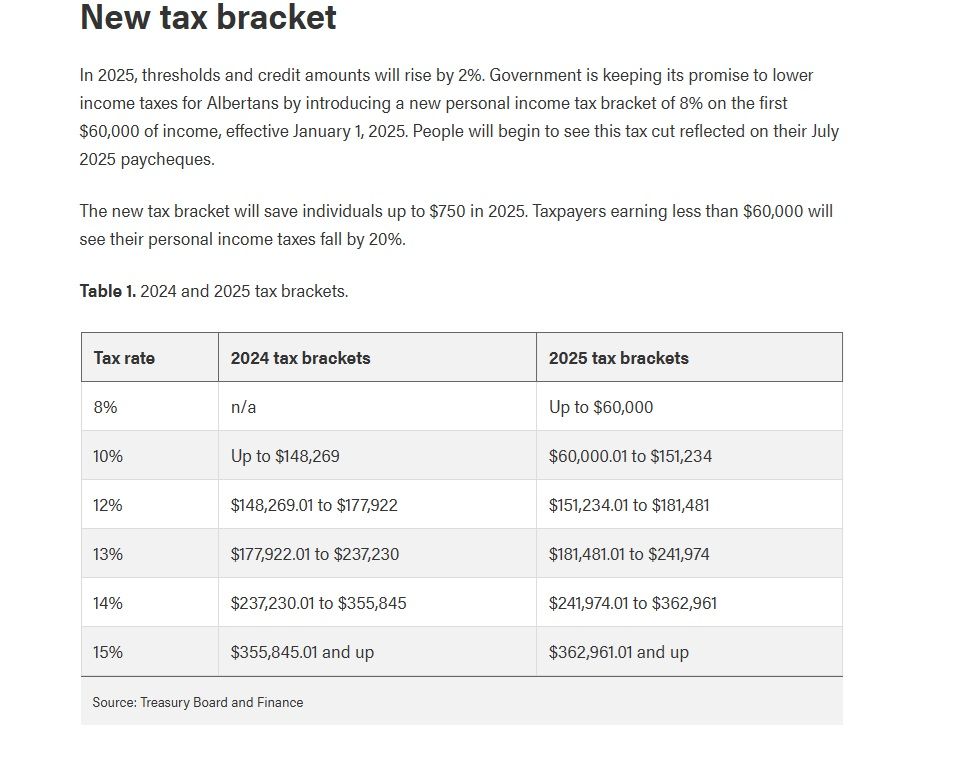Click the "Table 1." caption label
The image size is (979, 780).
(x=107, y=292)
